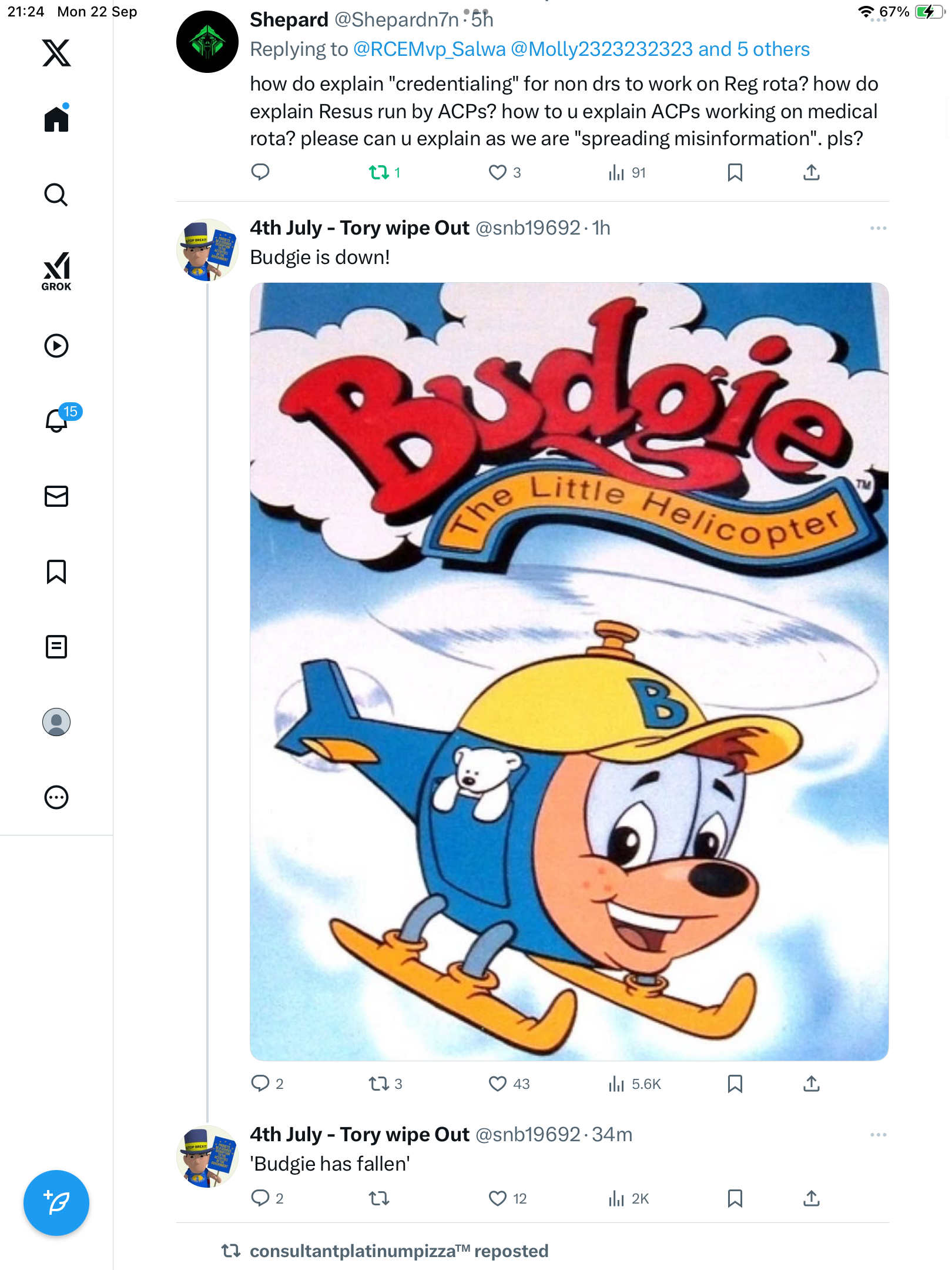Go to the Home timeline
The image size is (952, 1270).
tap(56, 119)
